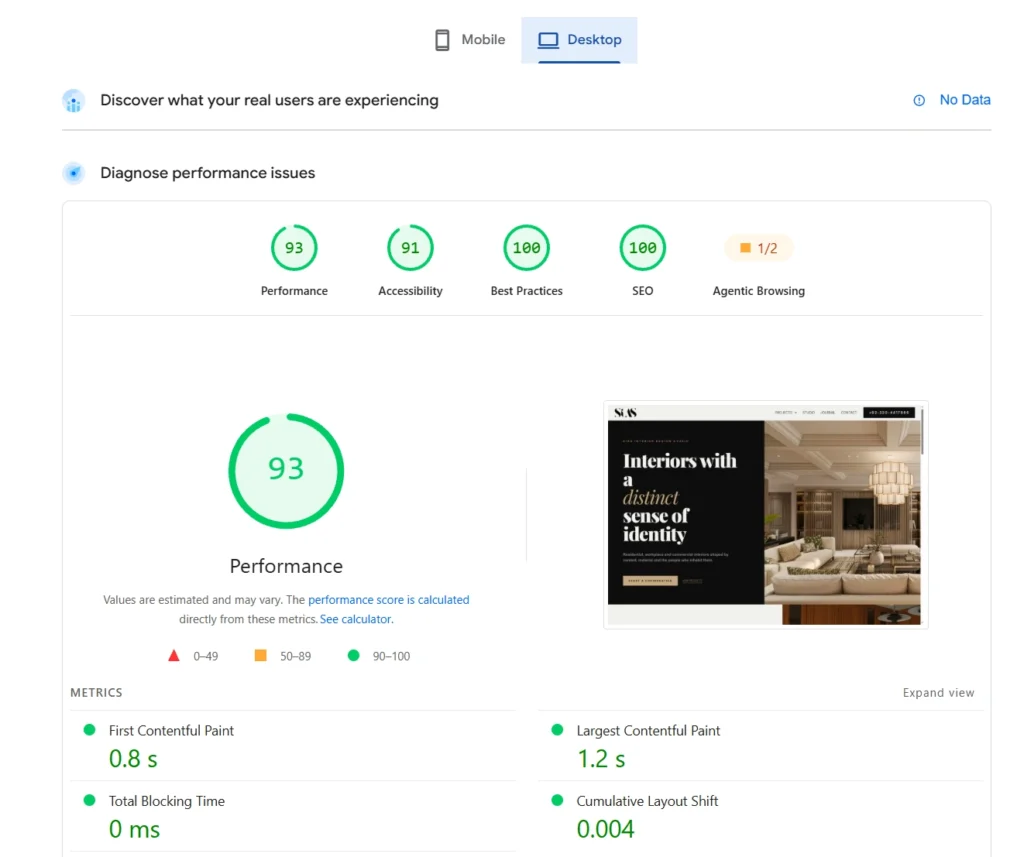Click the 0.8 s value
The height and width of the screenshot is (857, 1024).
[133, 758]
